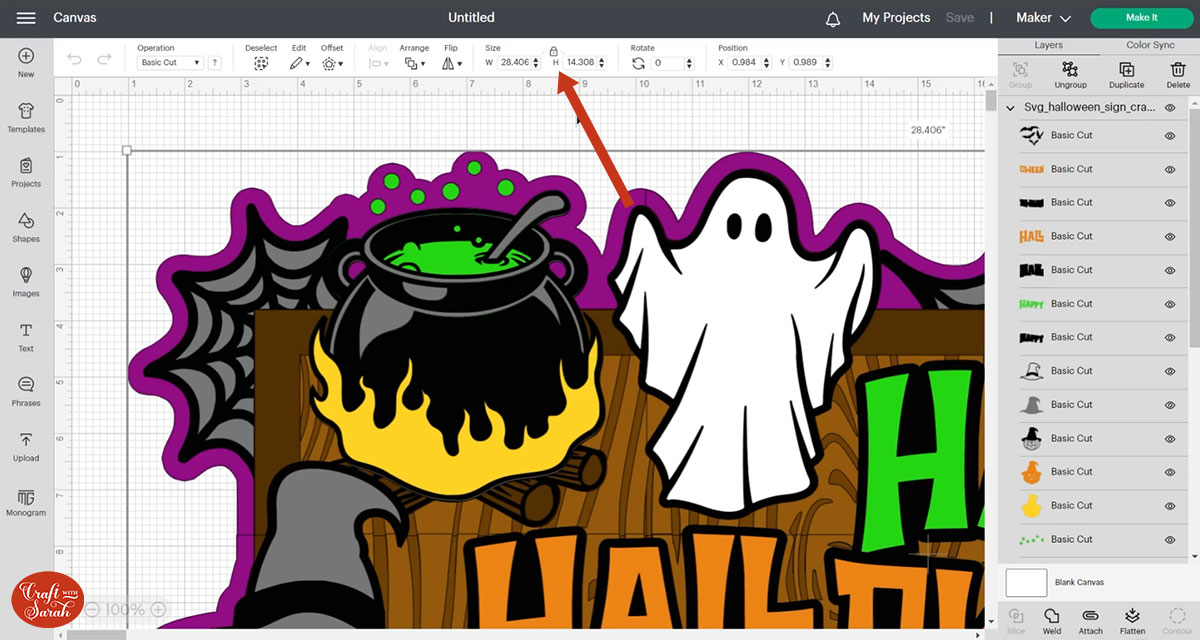Open the Upload panel
Image resolution: width=1200 pixels, height=640 pixels.
click(26, 446)
